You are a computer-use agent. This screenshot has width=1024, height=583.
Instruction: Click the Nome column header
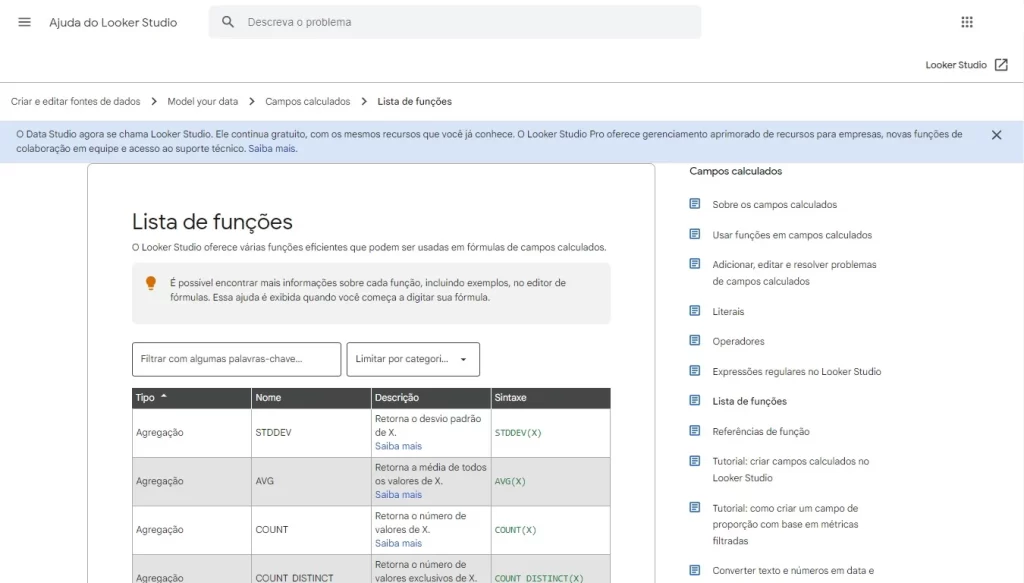pyautogui.click(x=311, y=398)
